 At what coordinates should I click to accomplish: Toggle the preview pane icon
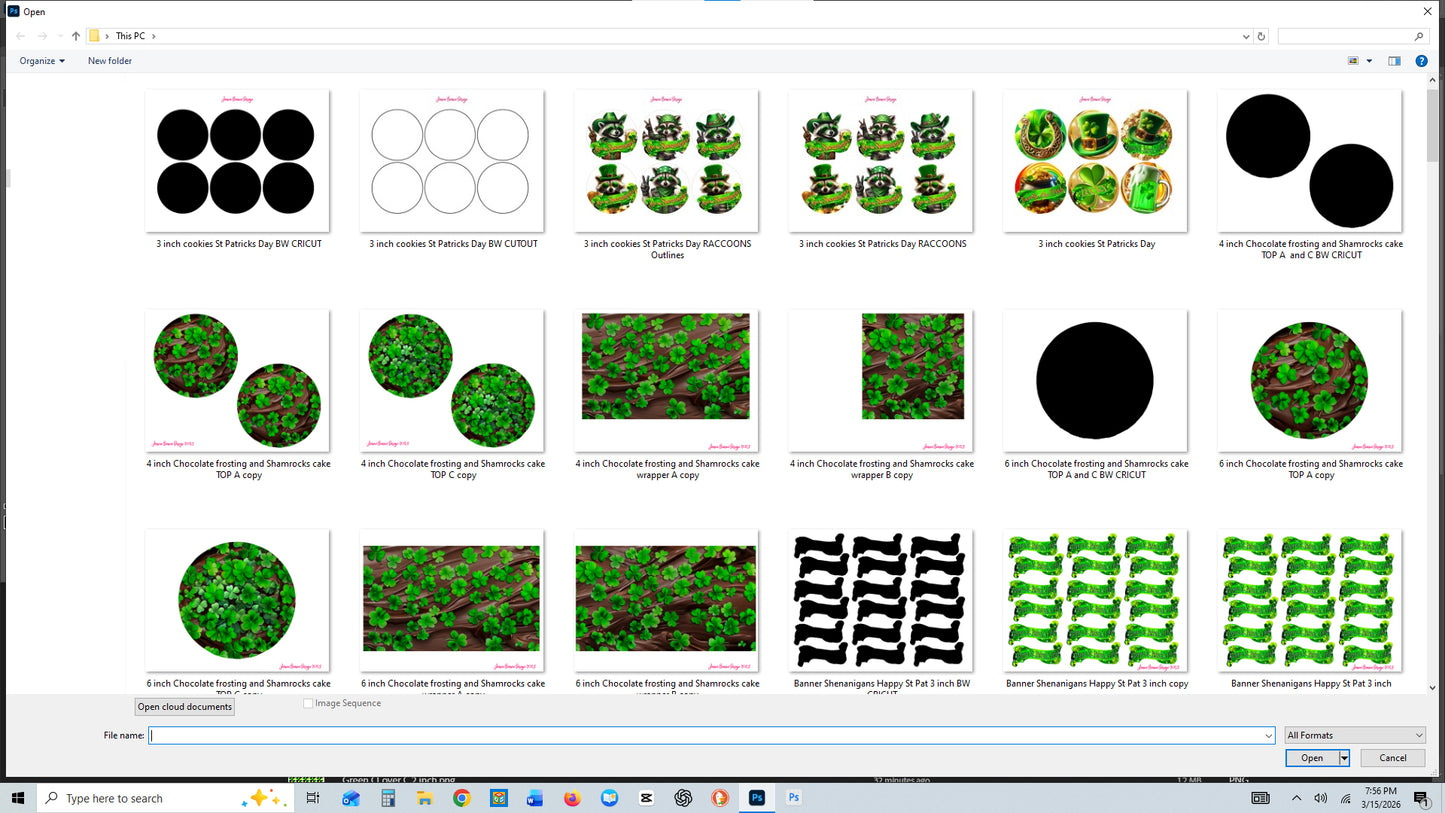click(x=1393, y=60)
